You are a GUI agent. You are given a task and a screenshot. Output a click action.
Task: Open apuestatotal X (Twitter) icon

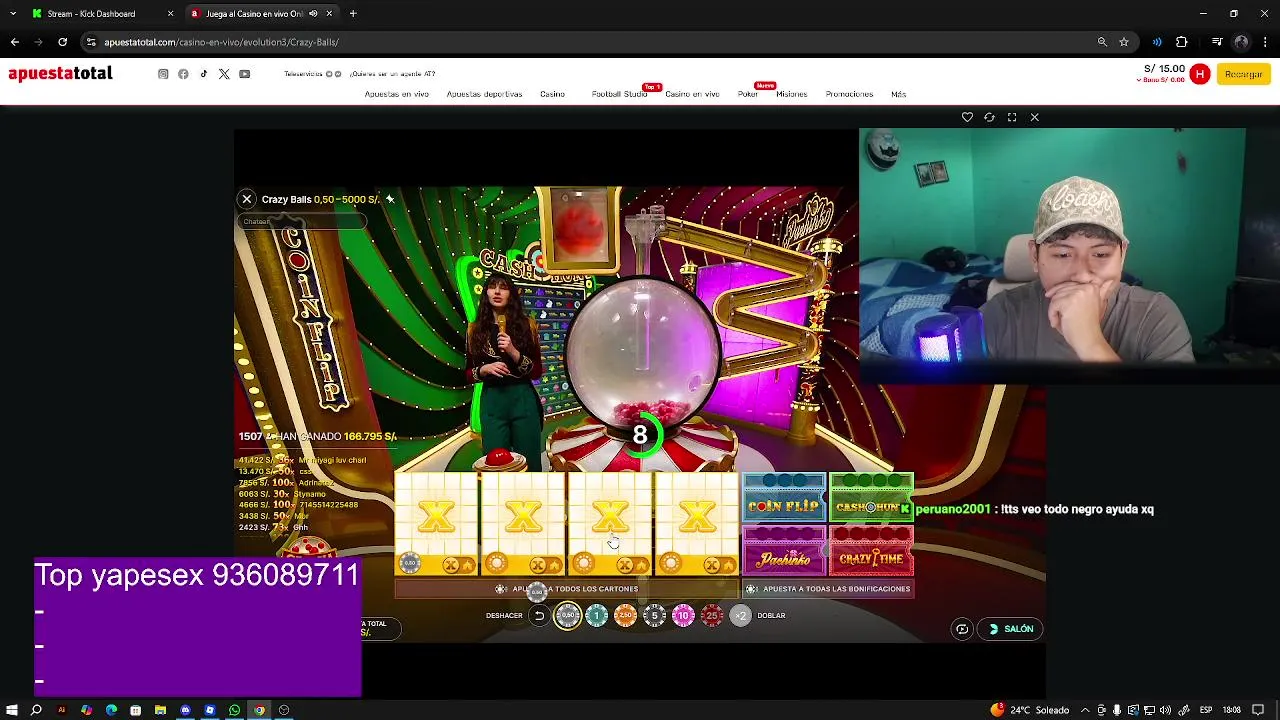point(224,74)
